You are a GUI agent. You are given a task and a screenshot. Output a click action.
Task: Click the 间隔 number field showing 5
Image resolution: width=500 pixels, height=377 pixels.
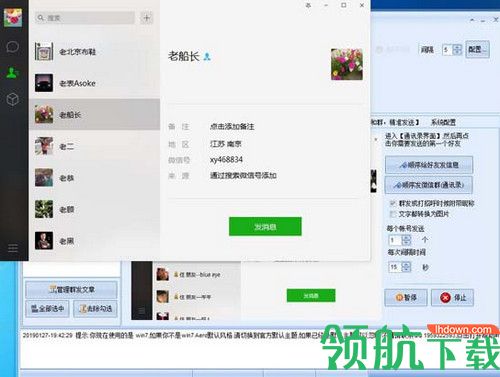click(x=448, y=50)
